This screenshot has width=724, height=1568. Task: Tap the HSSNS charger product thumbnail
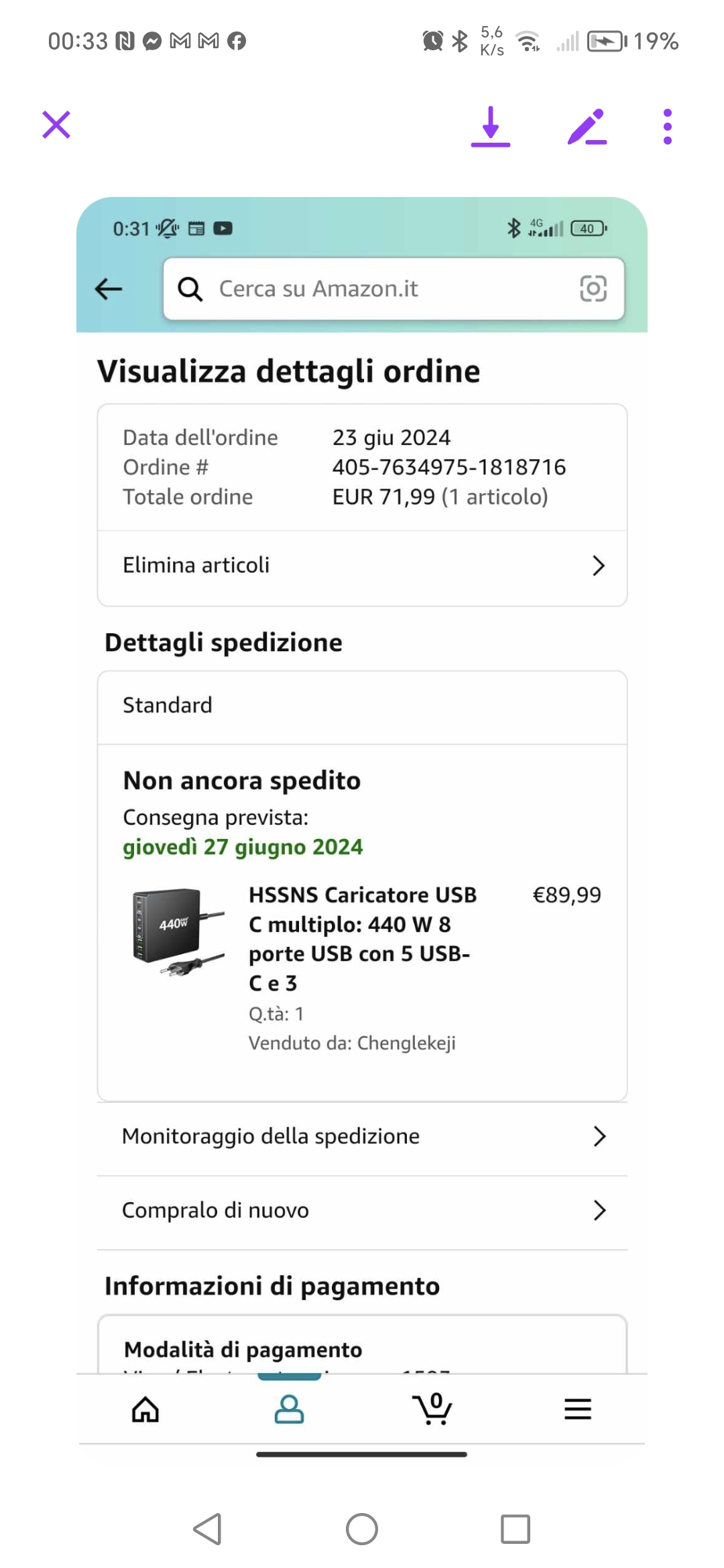pos(178,931)
